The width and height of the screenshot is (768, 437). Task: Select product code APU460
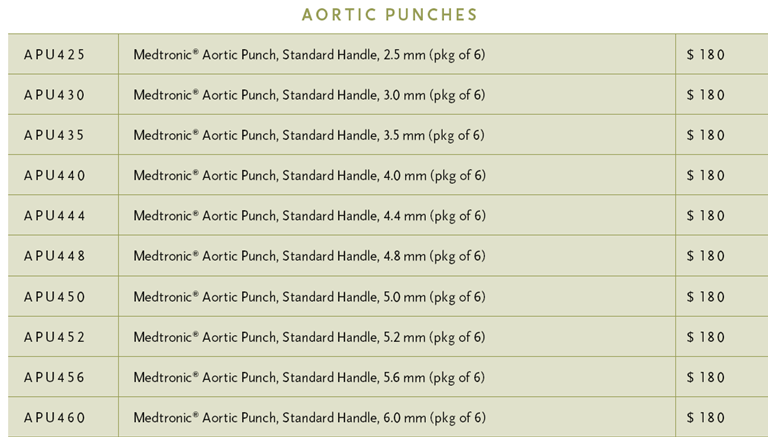click(x=55, y=417)
